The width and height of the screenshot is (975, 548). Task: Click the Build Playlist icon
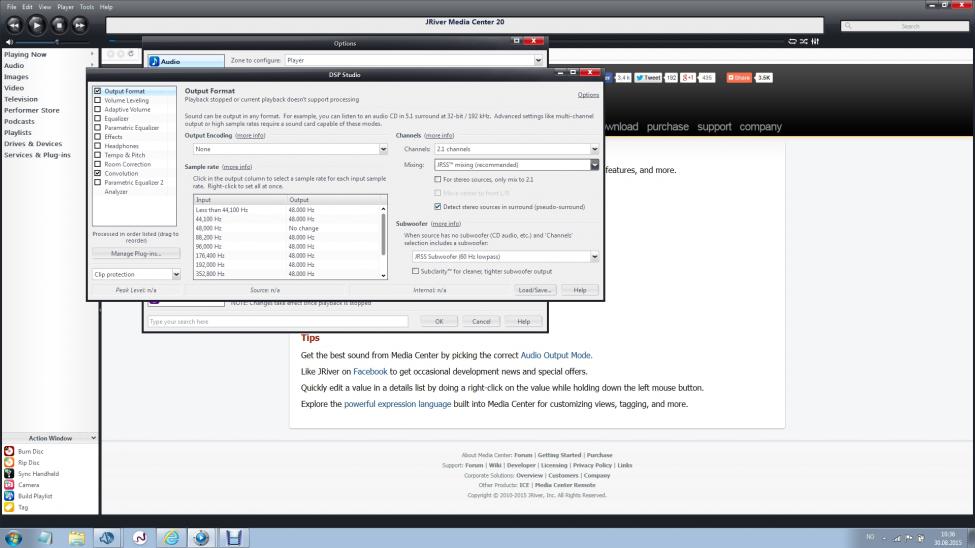(x=9, y=496)
